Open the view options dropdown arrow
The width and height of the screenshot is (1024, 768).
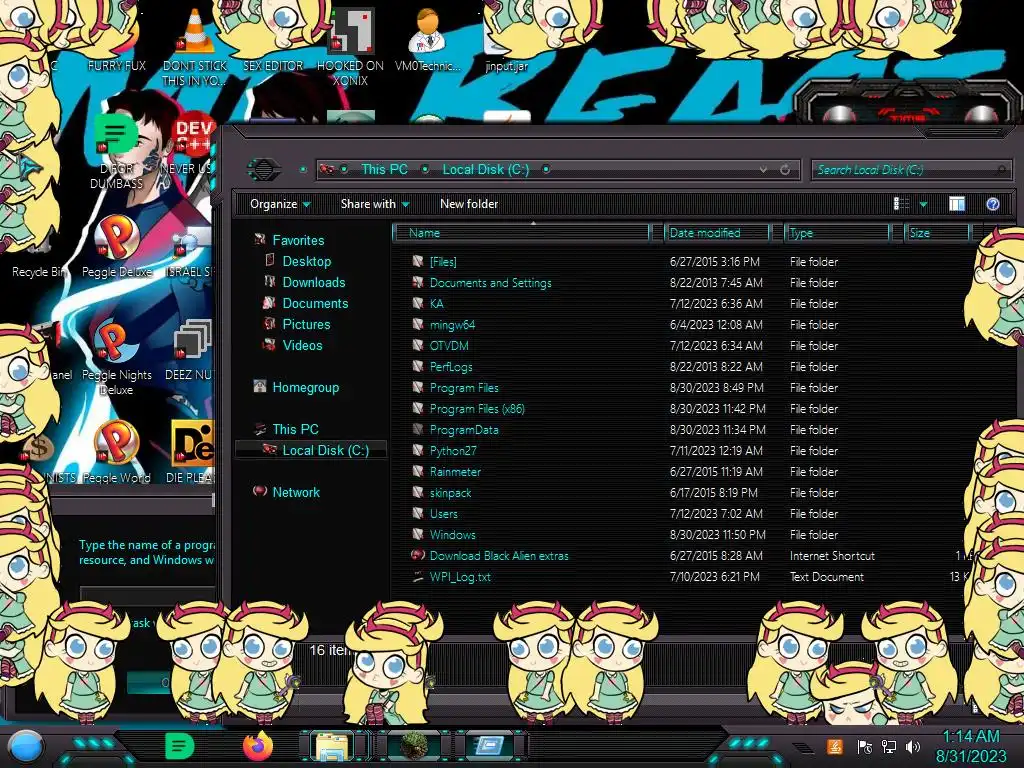[x=923, y=204]
